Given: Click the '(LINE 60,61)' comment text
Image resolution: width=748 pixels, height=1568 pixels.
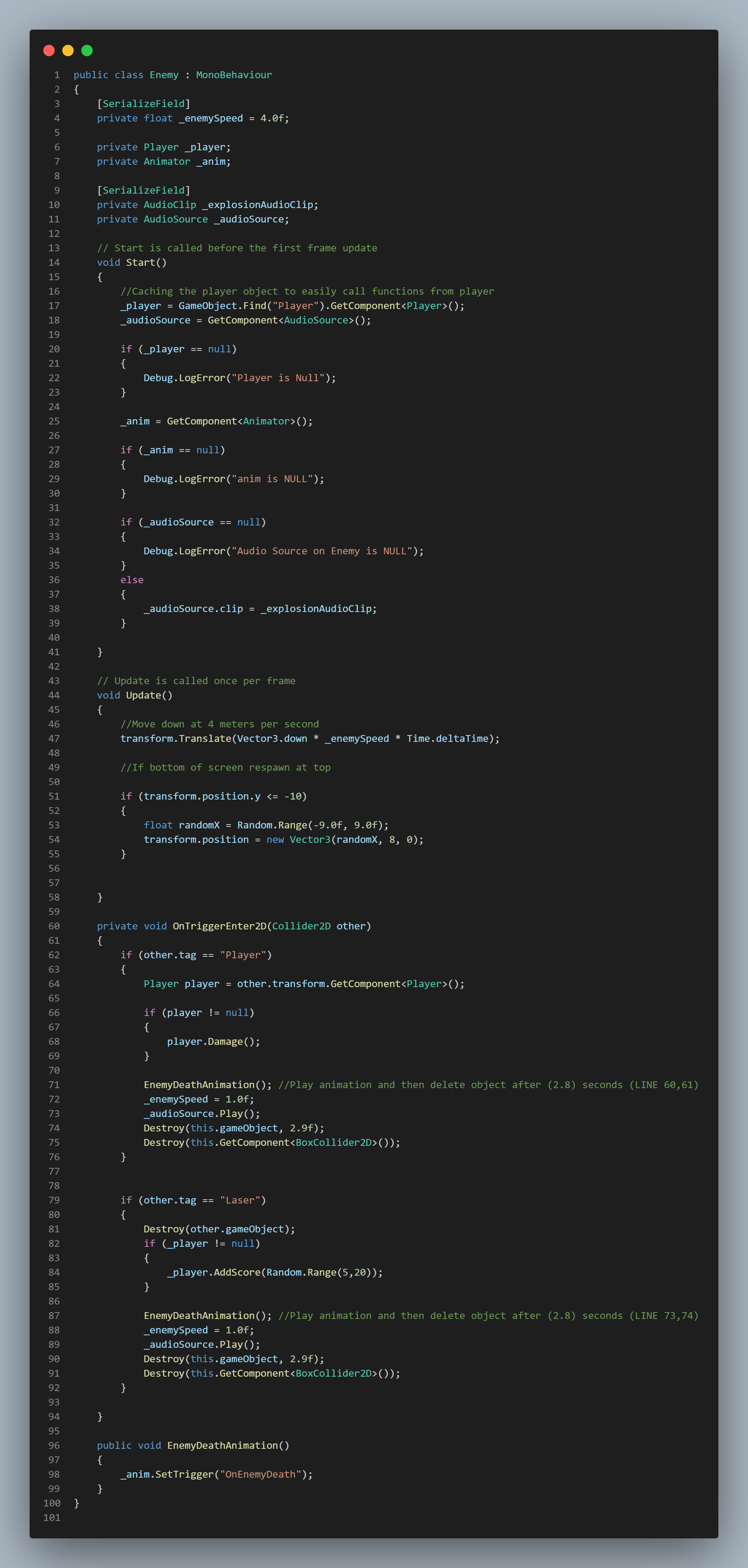Looking at the screenshot, I should pos(664,1085).
